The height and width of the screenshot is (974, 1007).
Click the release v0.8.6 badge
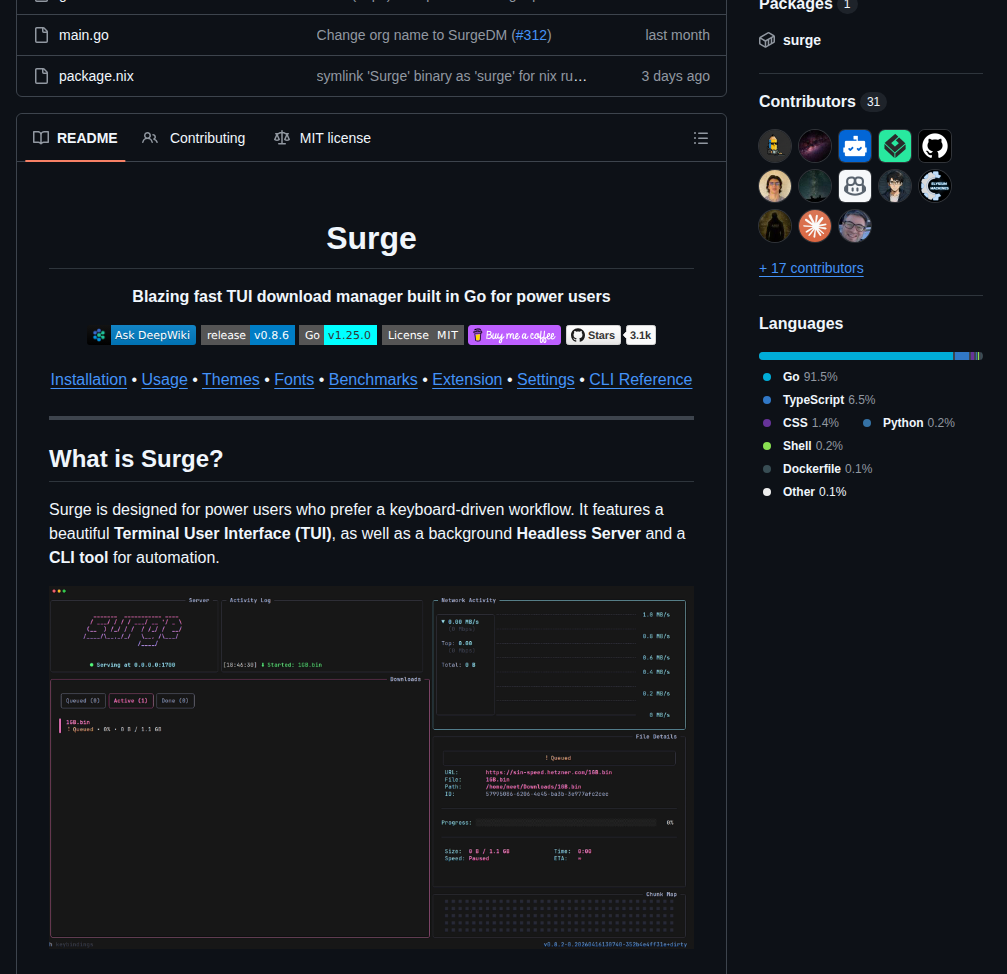click(248, 335)
